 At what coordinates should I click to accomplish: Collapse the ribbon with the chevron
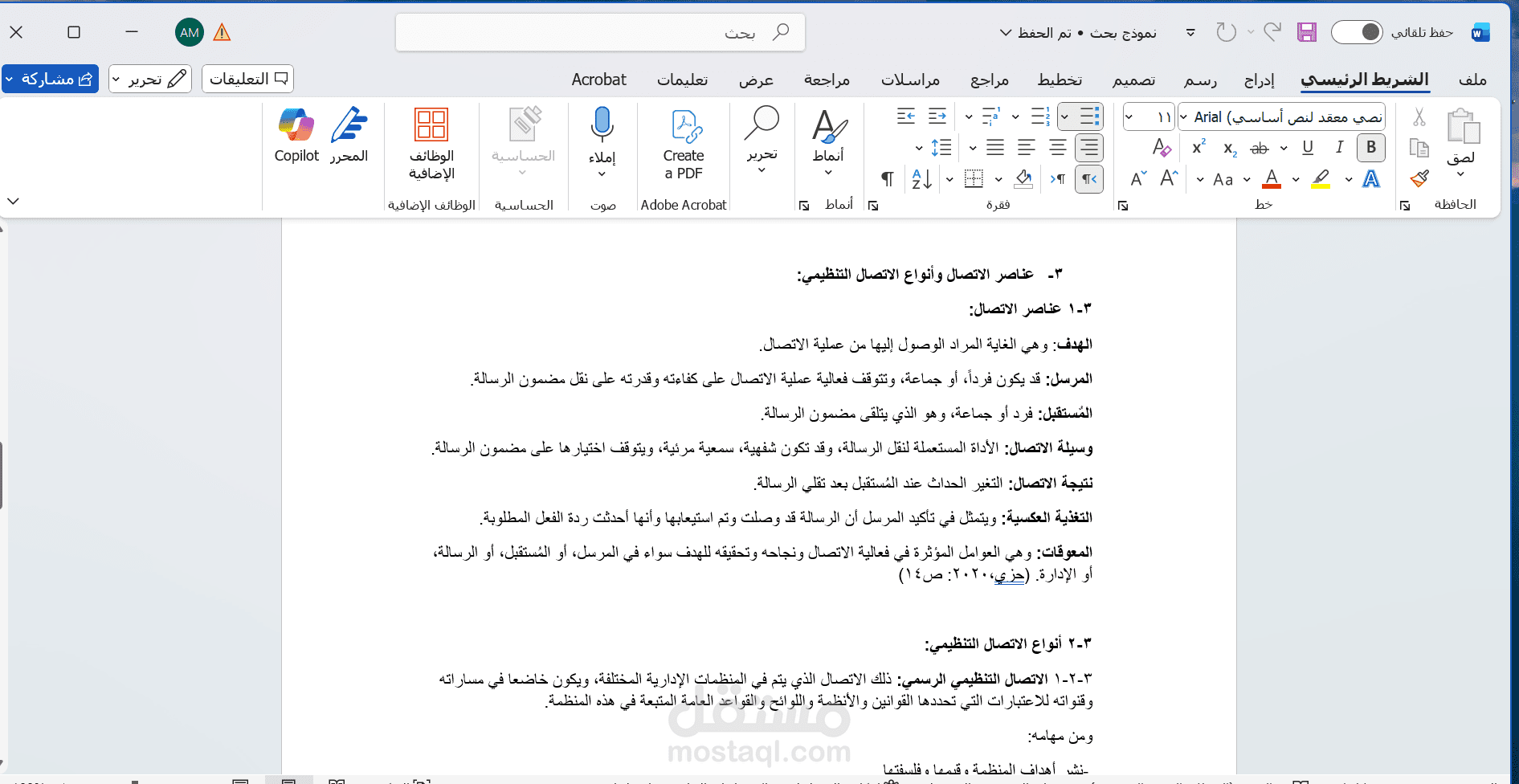click(x=13, y=201)
